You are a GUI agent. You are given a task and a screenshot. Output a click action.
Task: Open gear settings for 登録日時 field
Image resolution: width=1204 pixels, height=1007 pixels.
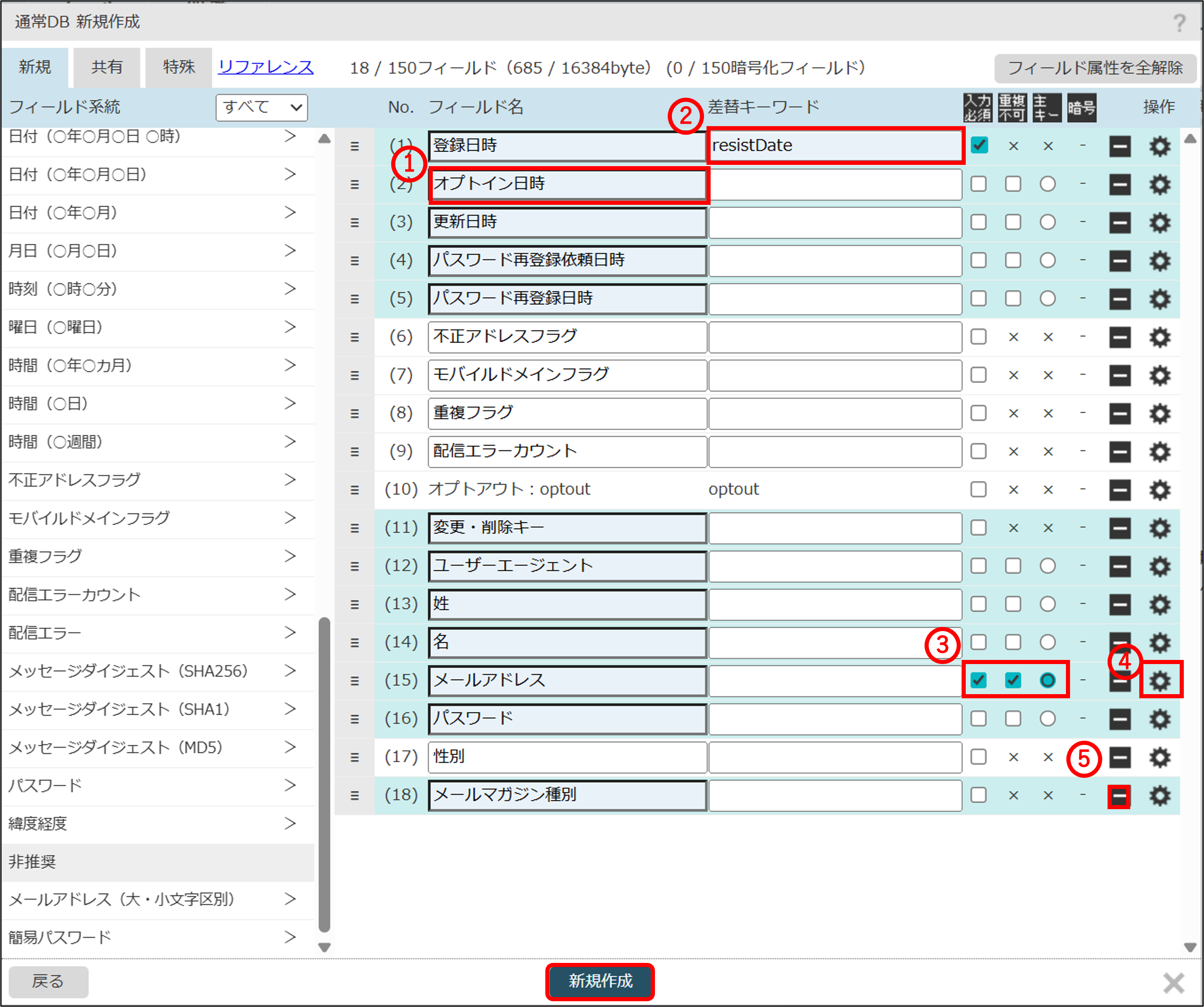1160,146
